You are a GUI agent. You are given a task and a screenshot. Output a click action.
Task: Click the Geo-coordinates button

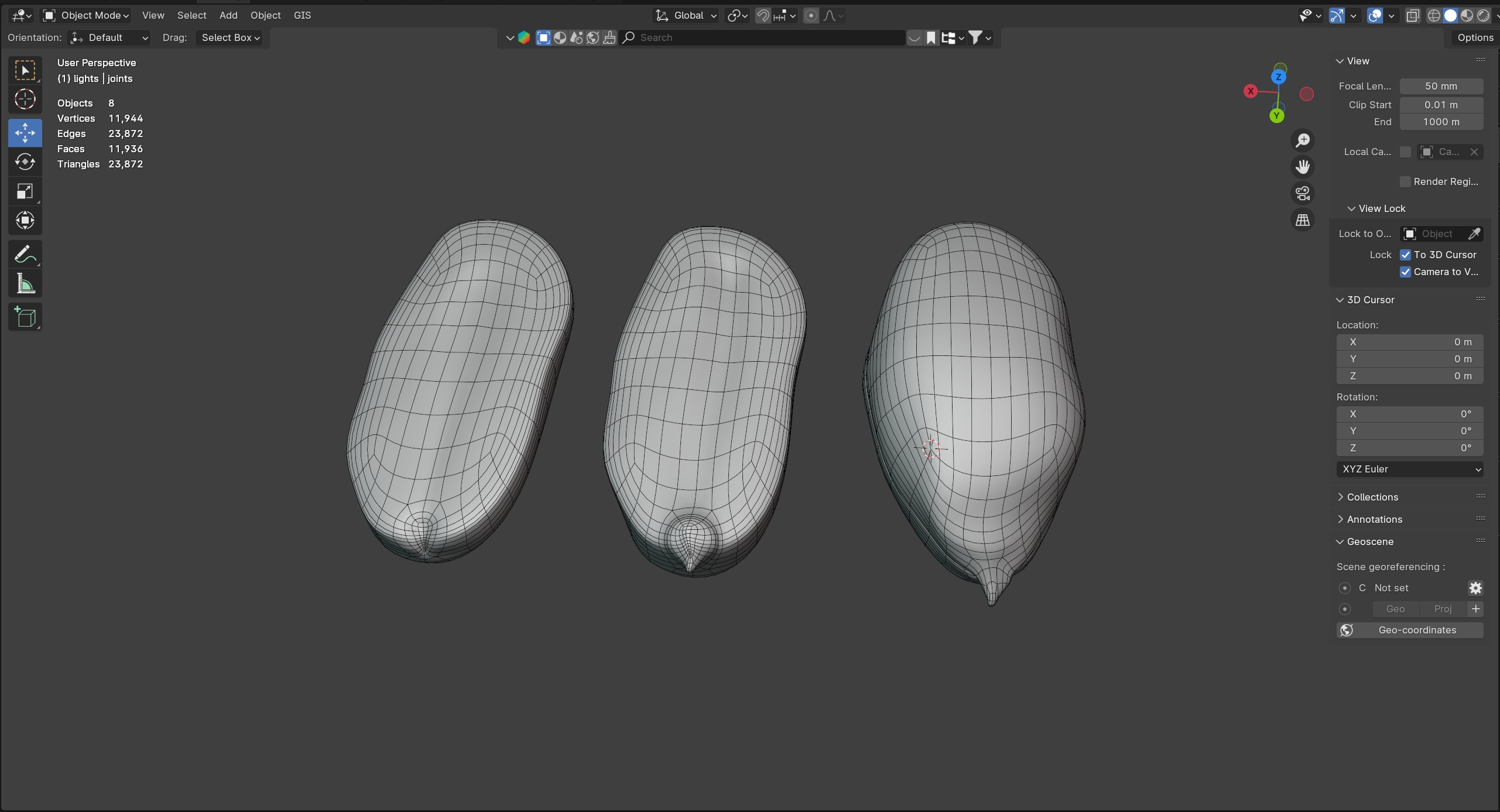click(x=1409, y=630)
